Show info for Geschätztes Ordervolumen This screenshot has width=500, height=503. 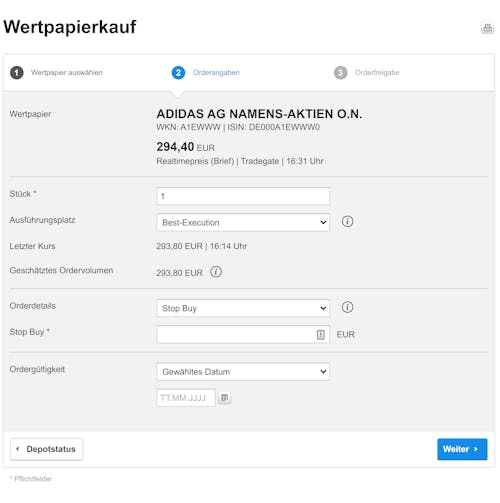click(x=216, y=272)
